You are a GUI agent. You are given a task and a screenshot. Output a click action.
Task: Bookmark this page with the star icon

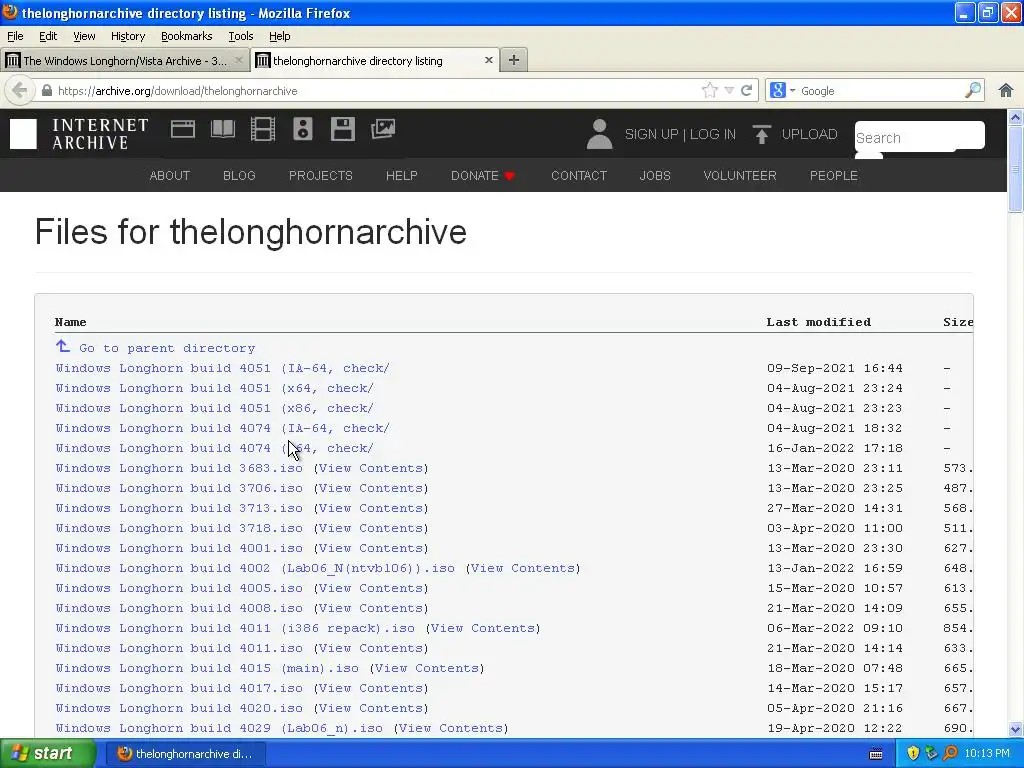(x=709, y=91)
